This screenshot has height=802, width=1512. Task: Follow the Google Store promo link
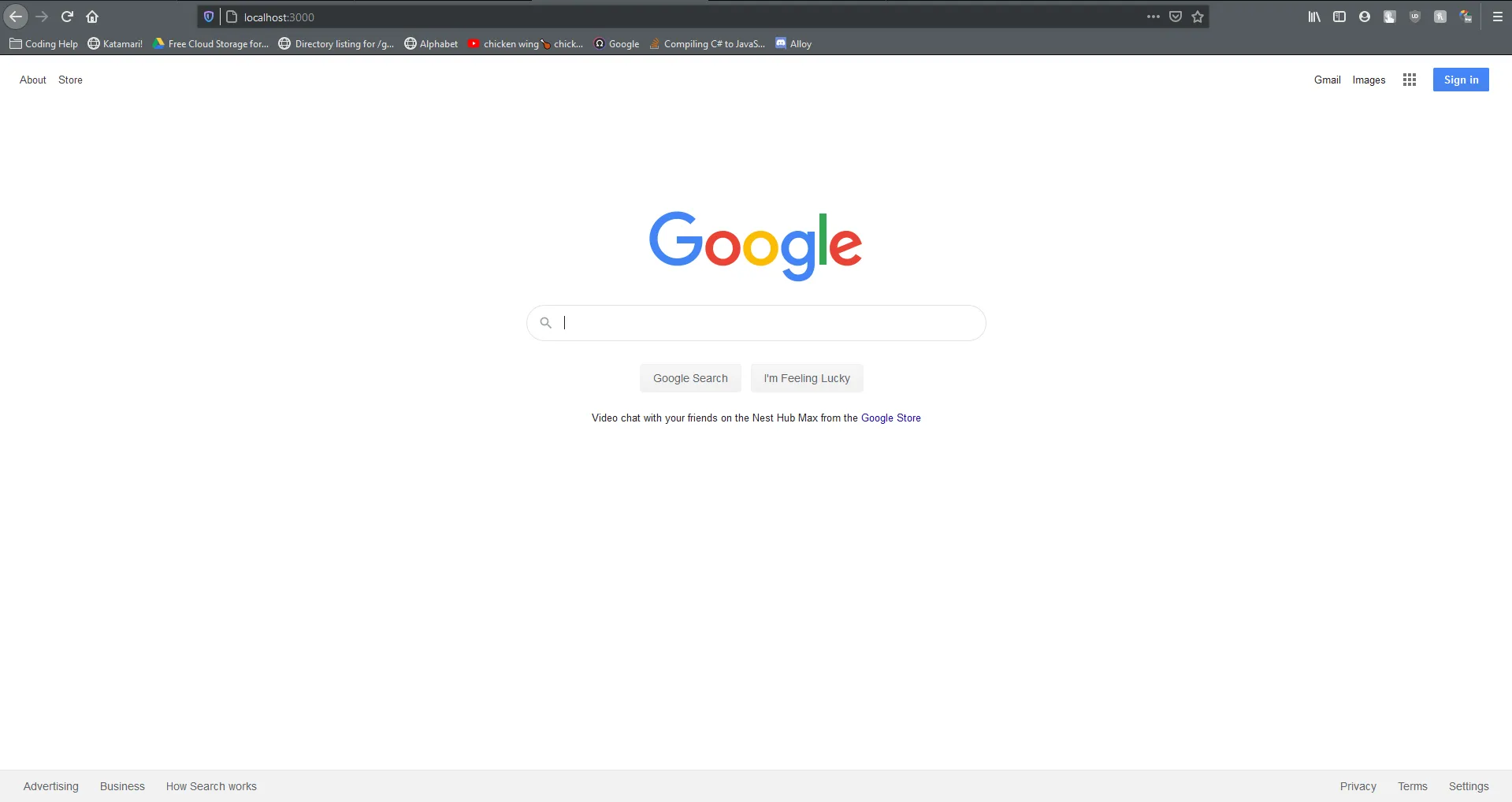pos(890,418)
